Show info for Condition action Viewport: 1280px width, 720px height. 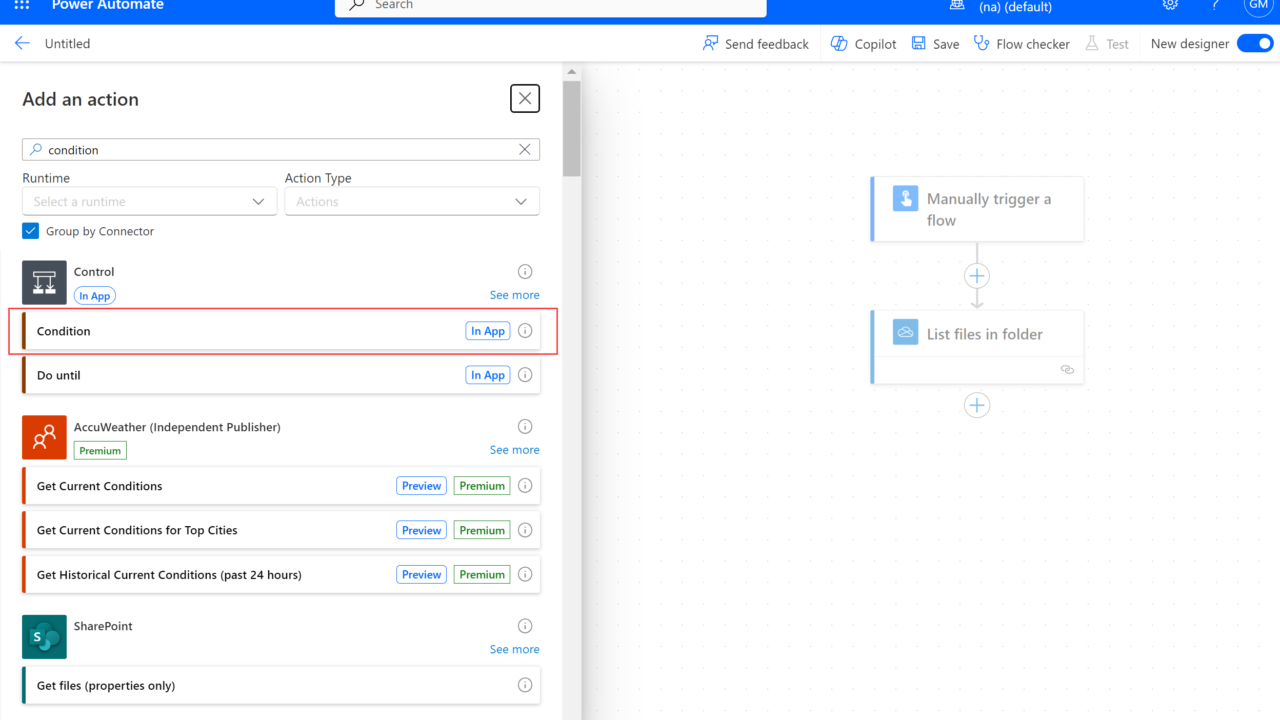coord(525,331)
